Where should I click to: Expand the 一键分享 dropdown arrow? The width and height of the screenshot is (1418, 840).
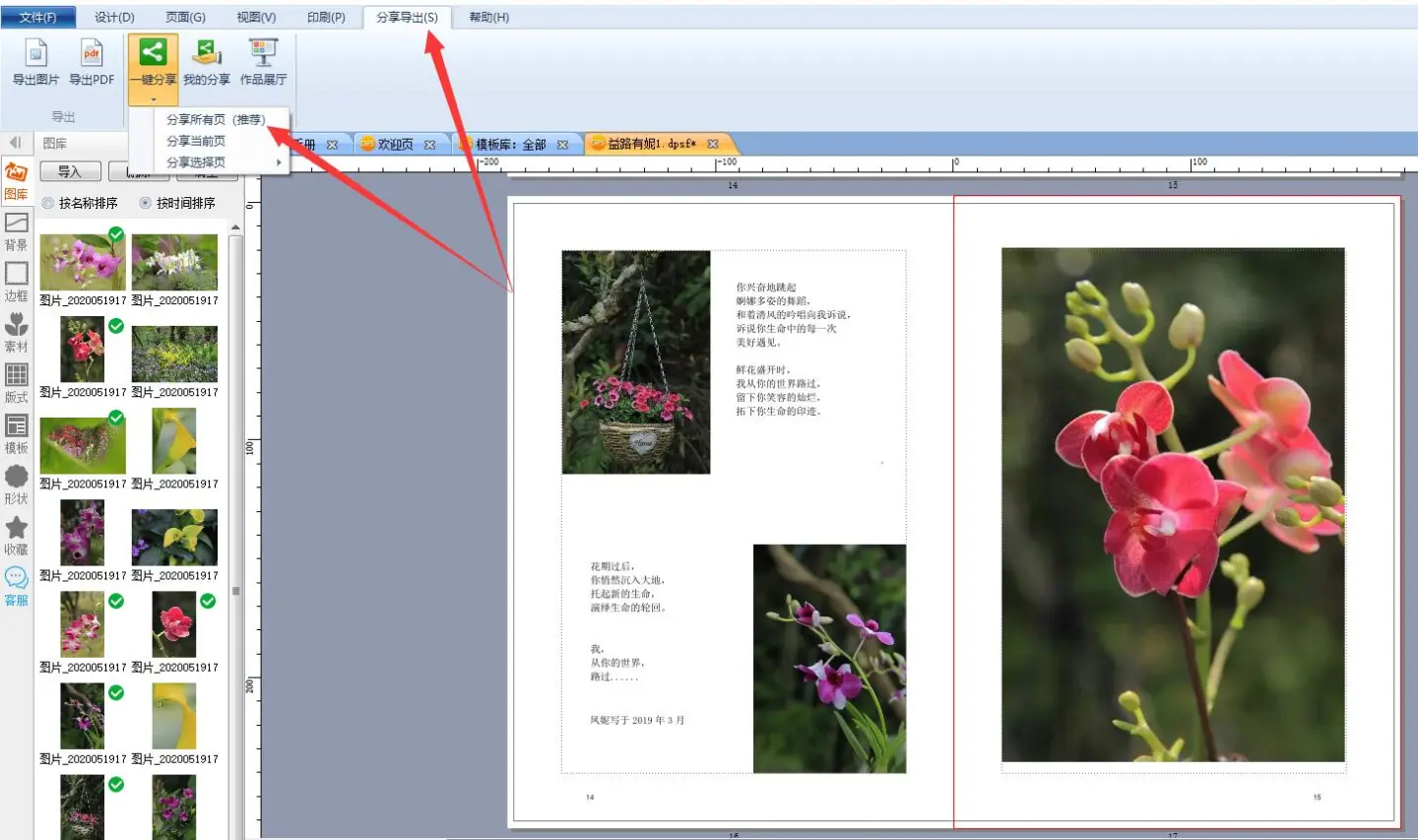[153, 99]
